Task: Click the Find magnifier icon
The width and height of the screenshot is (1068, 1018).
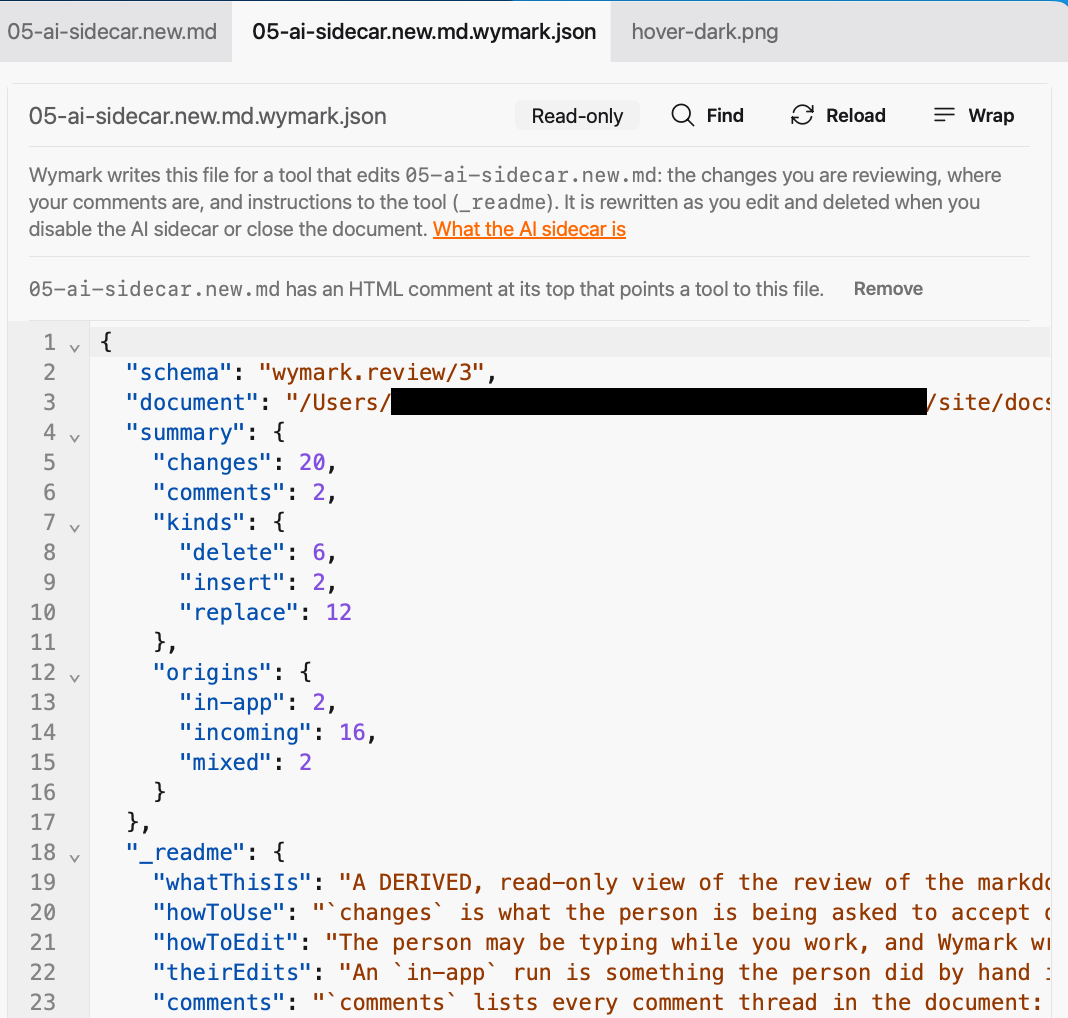Action: (x=682, y=115)
